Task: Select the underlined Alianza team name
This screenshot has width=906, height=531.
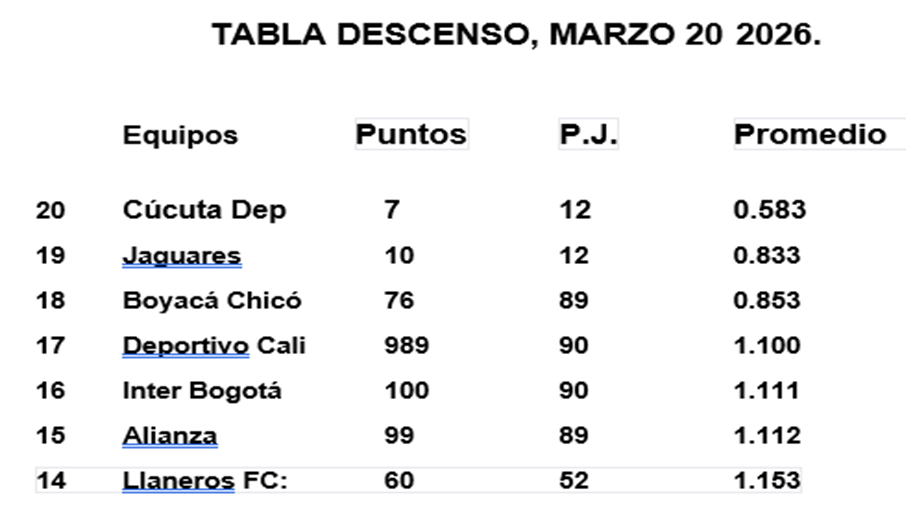Action: (169, 436)
